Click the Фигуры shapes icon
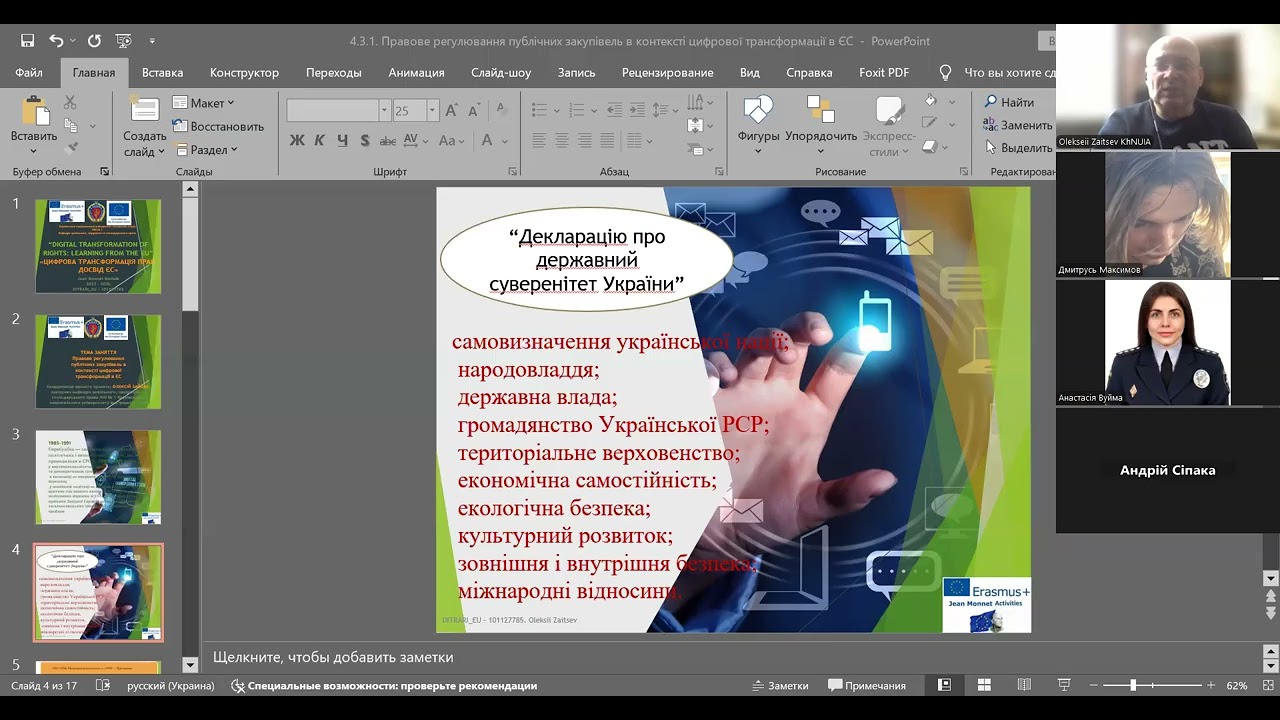Viewport: 1280px width, 720px height. 758,111
